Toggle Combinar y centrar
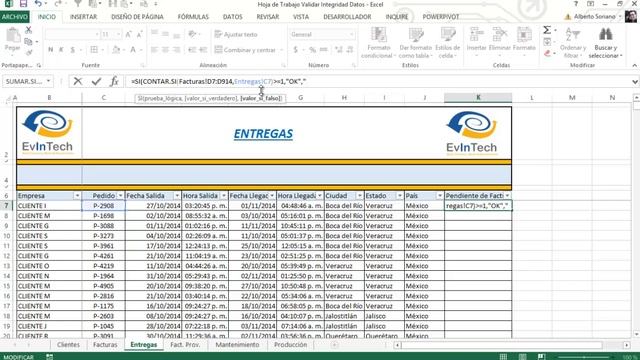 pos(245,50)
